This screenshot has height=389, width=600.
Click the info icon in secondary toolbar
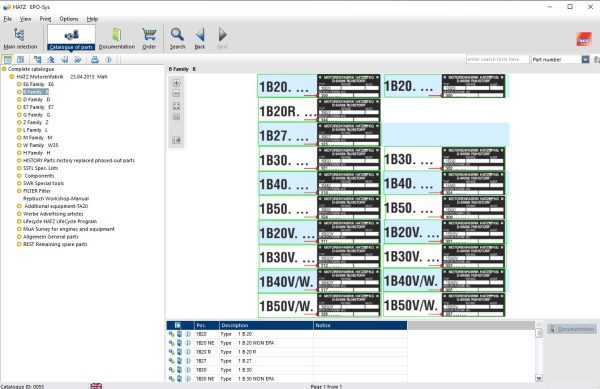(x=109, y=60)
